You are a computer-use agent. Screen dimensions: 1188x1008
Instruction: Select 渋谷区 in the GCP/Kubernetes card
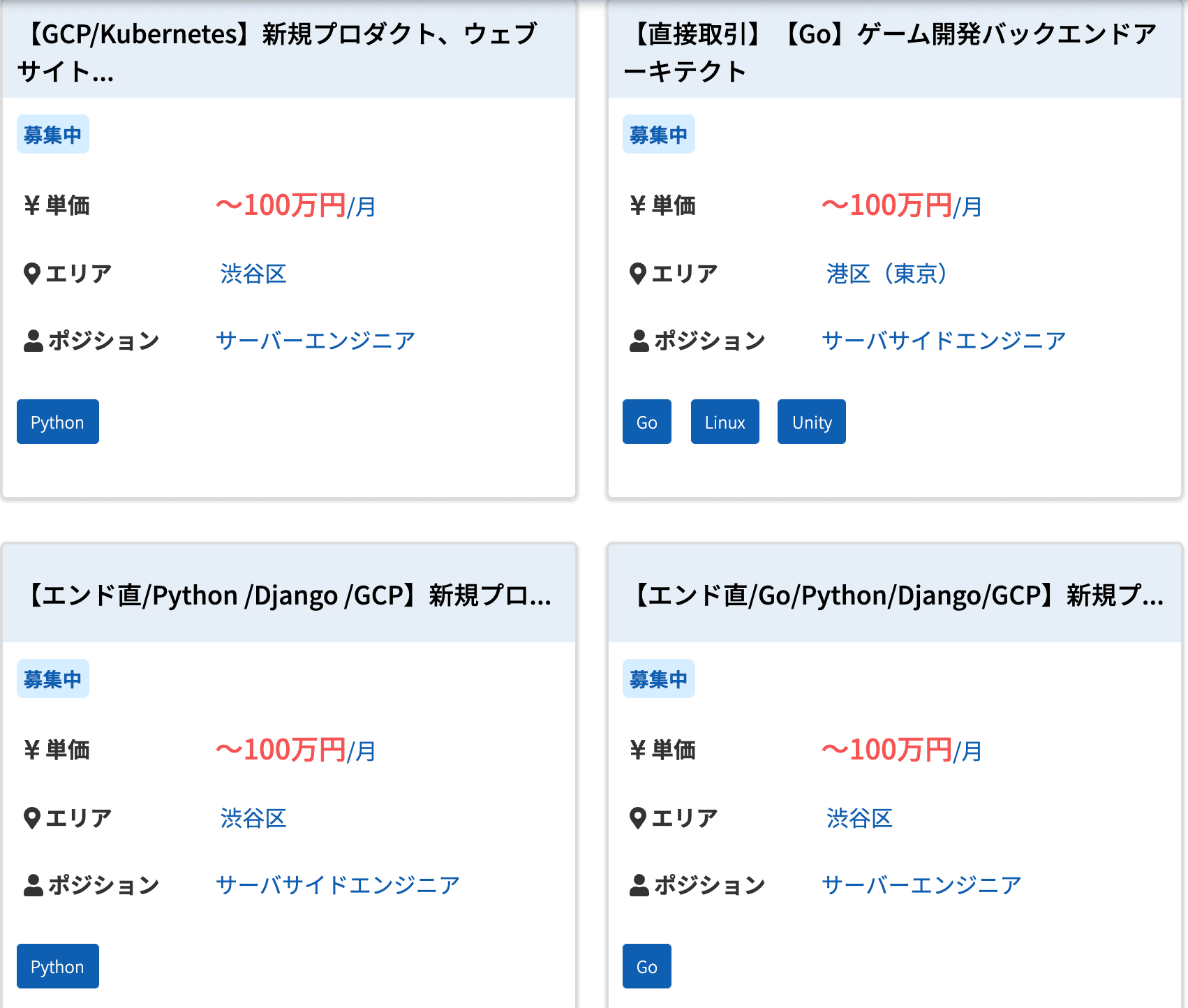(253, 274)
